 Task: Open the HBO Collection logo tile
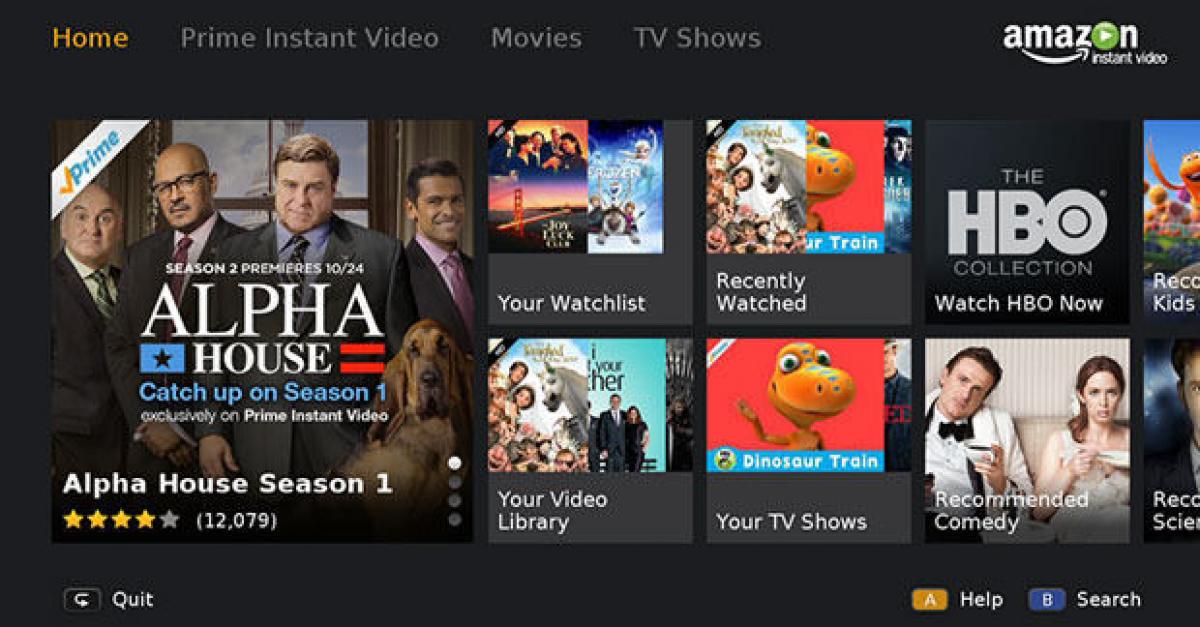1027,222
